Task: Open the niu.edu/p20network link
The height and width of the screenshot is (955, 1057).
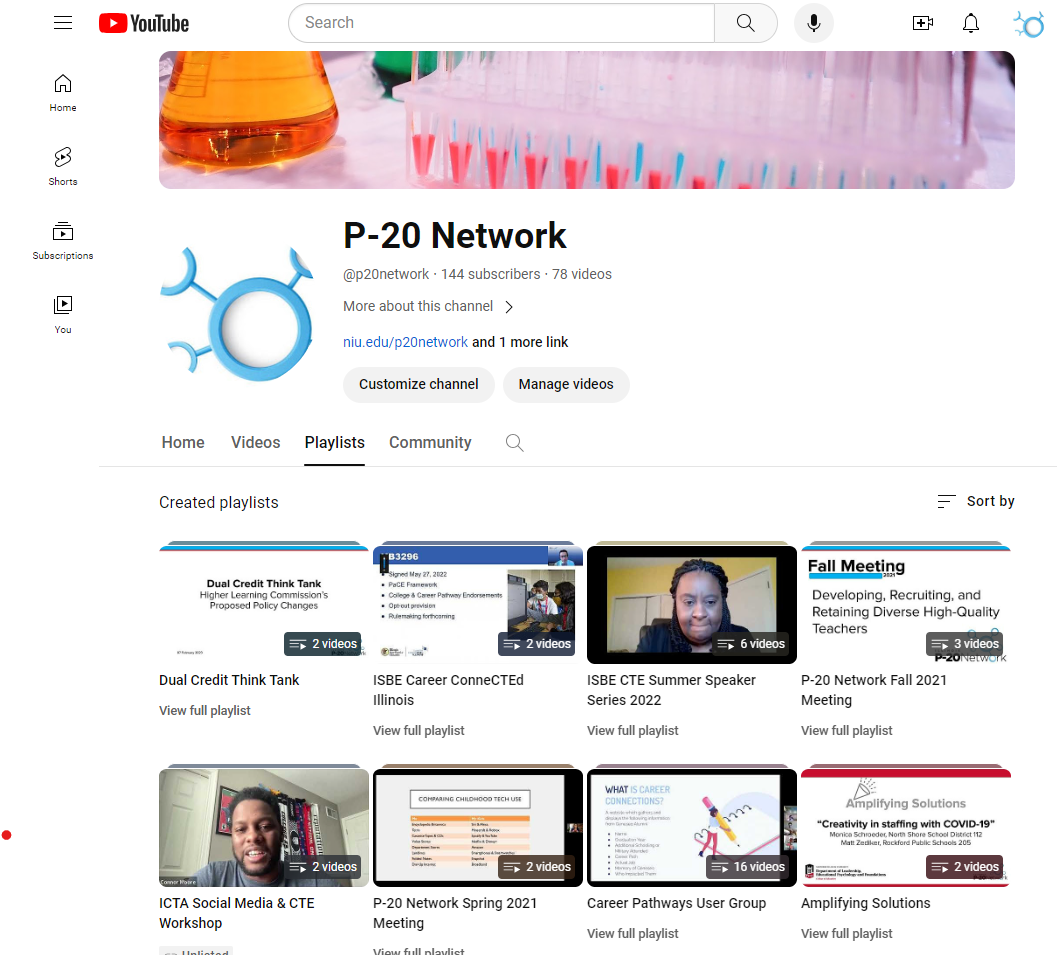Action: click(405, 342)
